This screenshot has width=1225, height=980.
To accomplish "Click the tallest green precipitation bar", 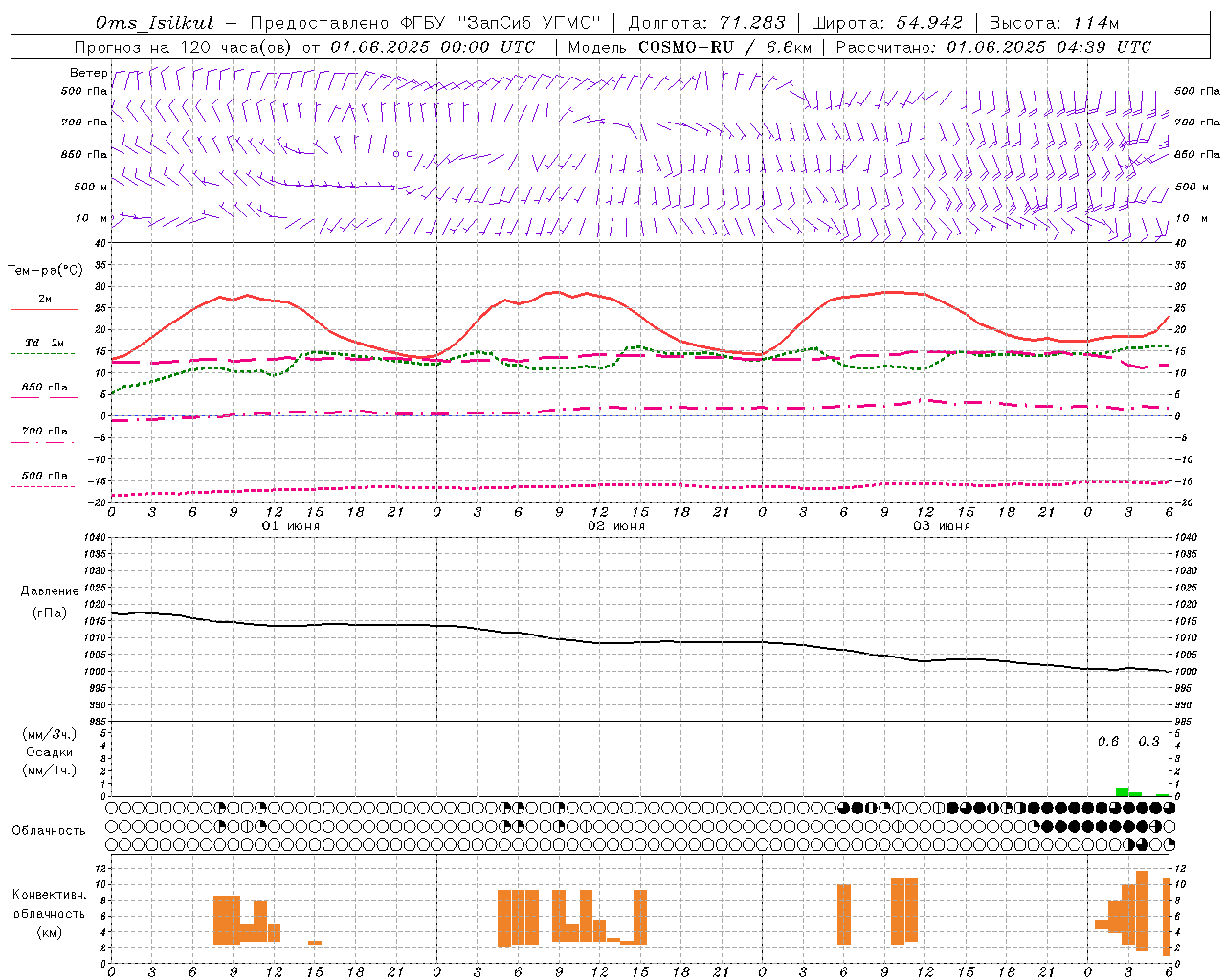I will point(1122,791).
